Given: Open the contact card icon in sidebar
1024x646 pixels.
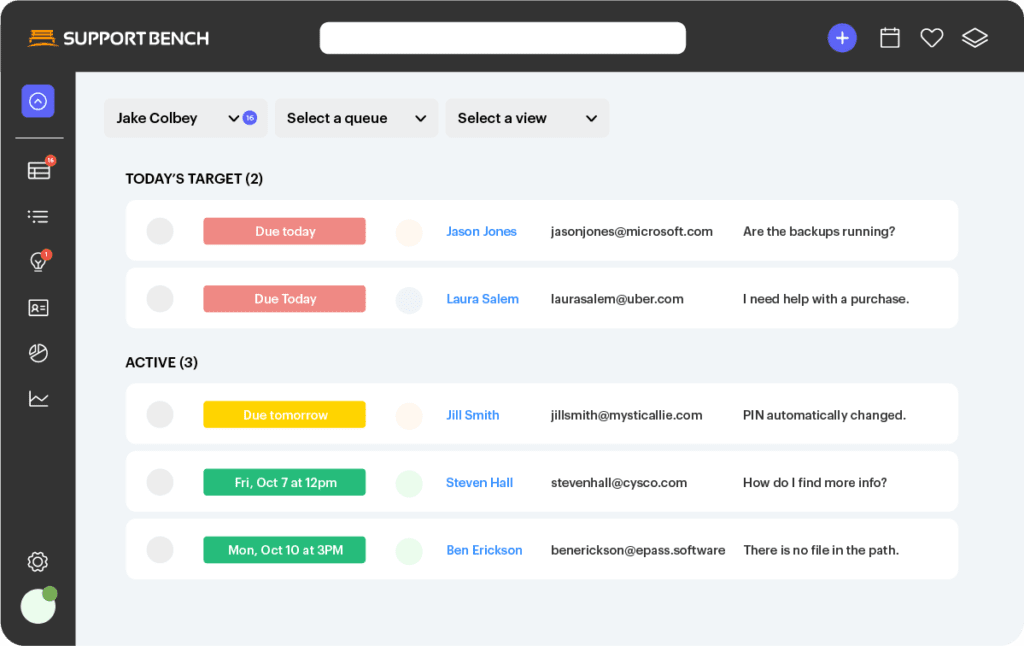Looking at the screenshot, I should [x=39, y=308].
